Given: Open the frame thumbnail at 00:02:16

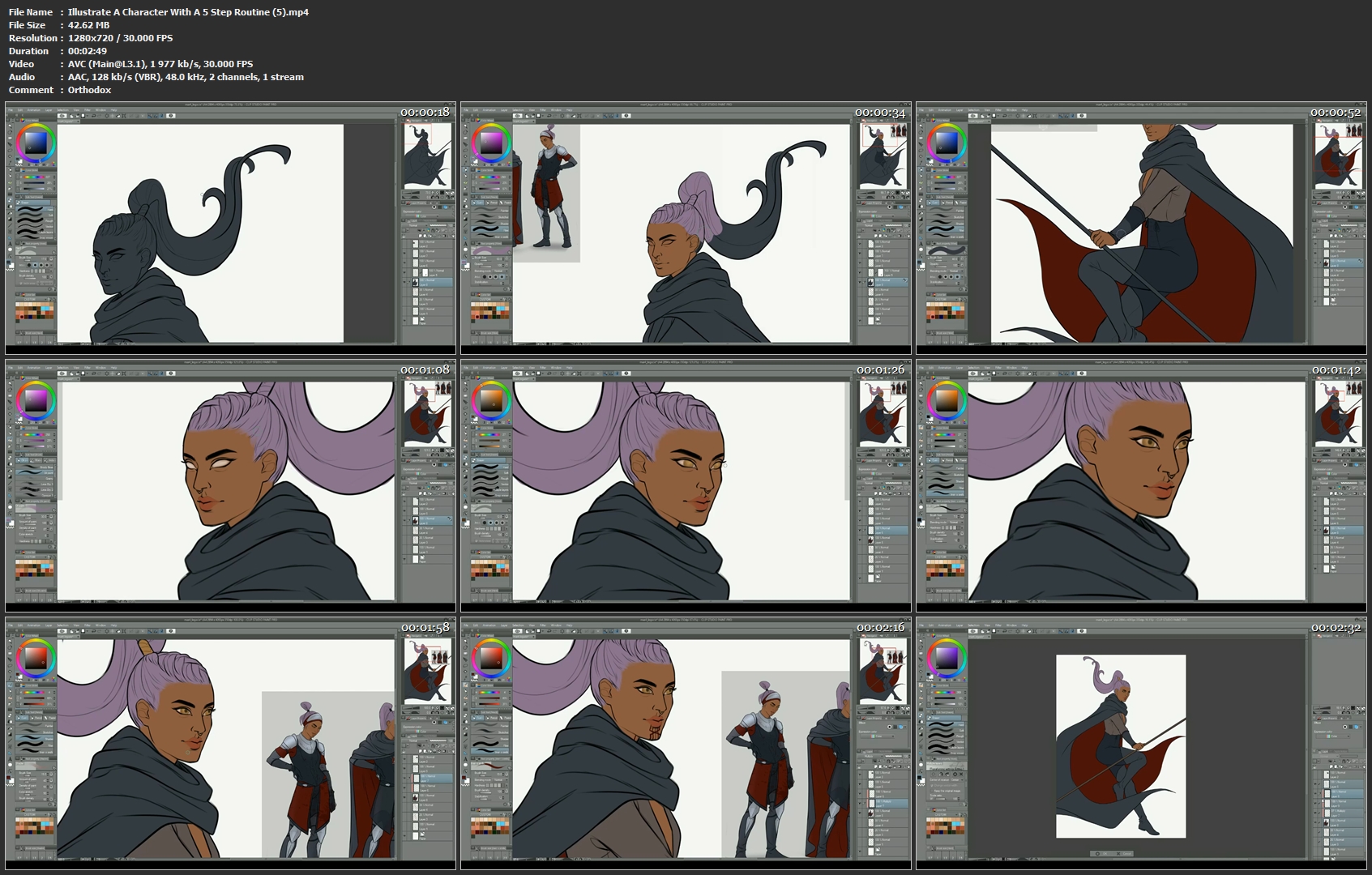Looking at the screenshot, I should [x=686, y=743].
